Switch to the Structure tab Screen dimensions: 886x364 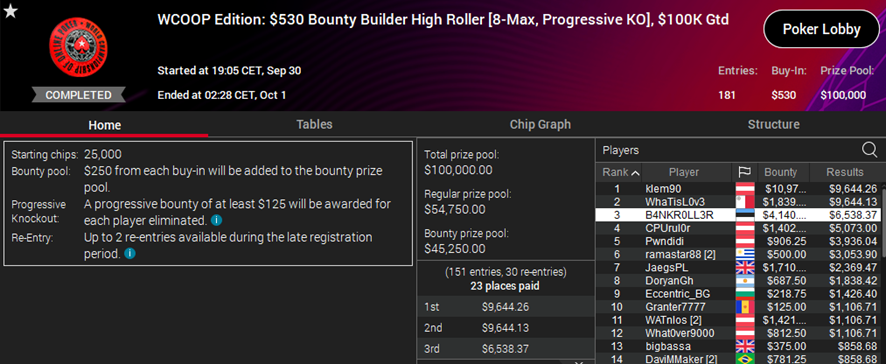(x=773, y=124)
